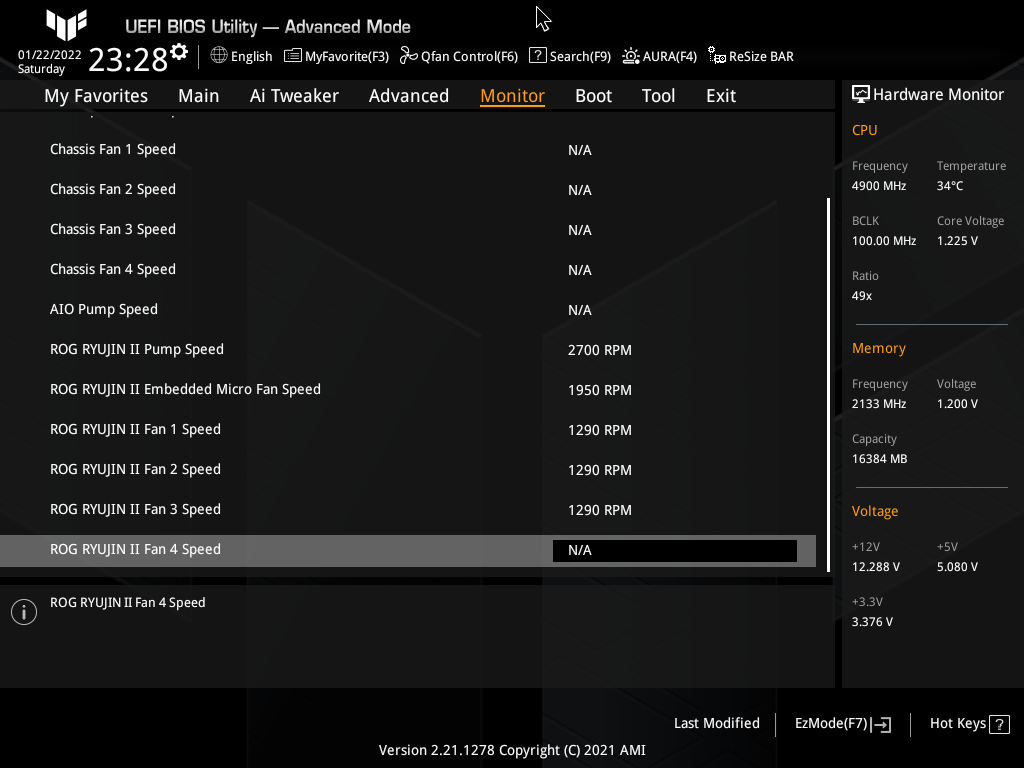Select ROG RYUJIN II Pump Speed row
Screen dimensions: 1024x768
(408, 349)
